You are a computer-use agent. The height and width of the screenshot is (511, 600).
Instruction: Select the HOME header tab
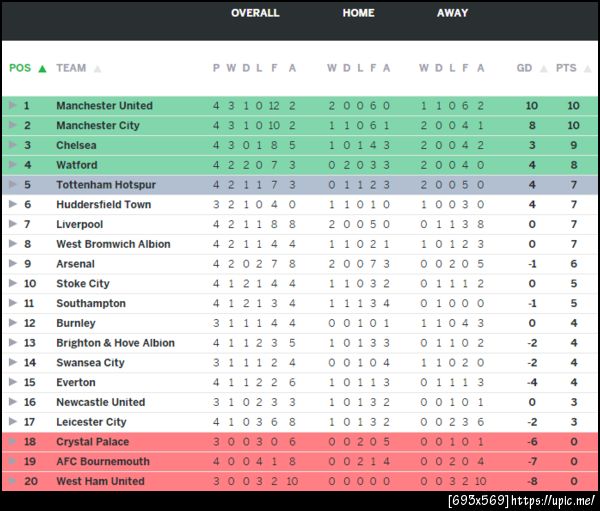pos(358,13)
